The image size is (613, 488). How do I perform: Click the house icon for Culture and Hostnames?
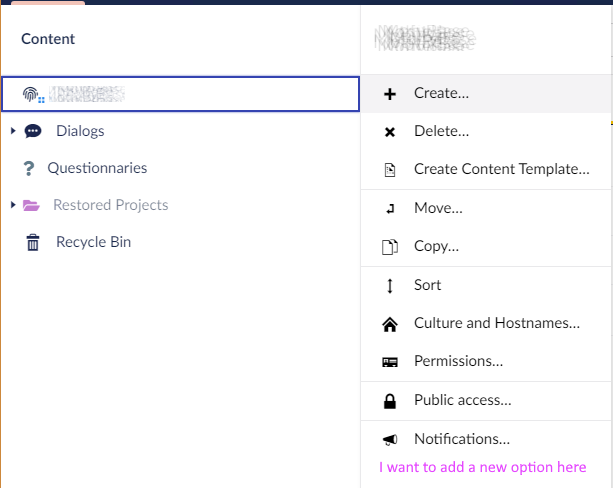[x=390, y=324]
